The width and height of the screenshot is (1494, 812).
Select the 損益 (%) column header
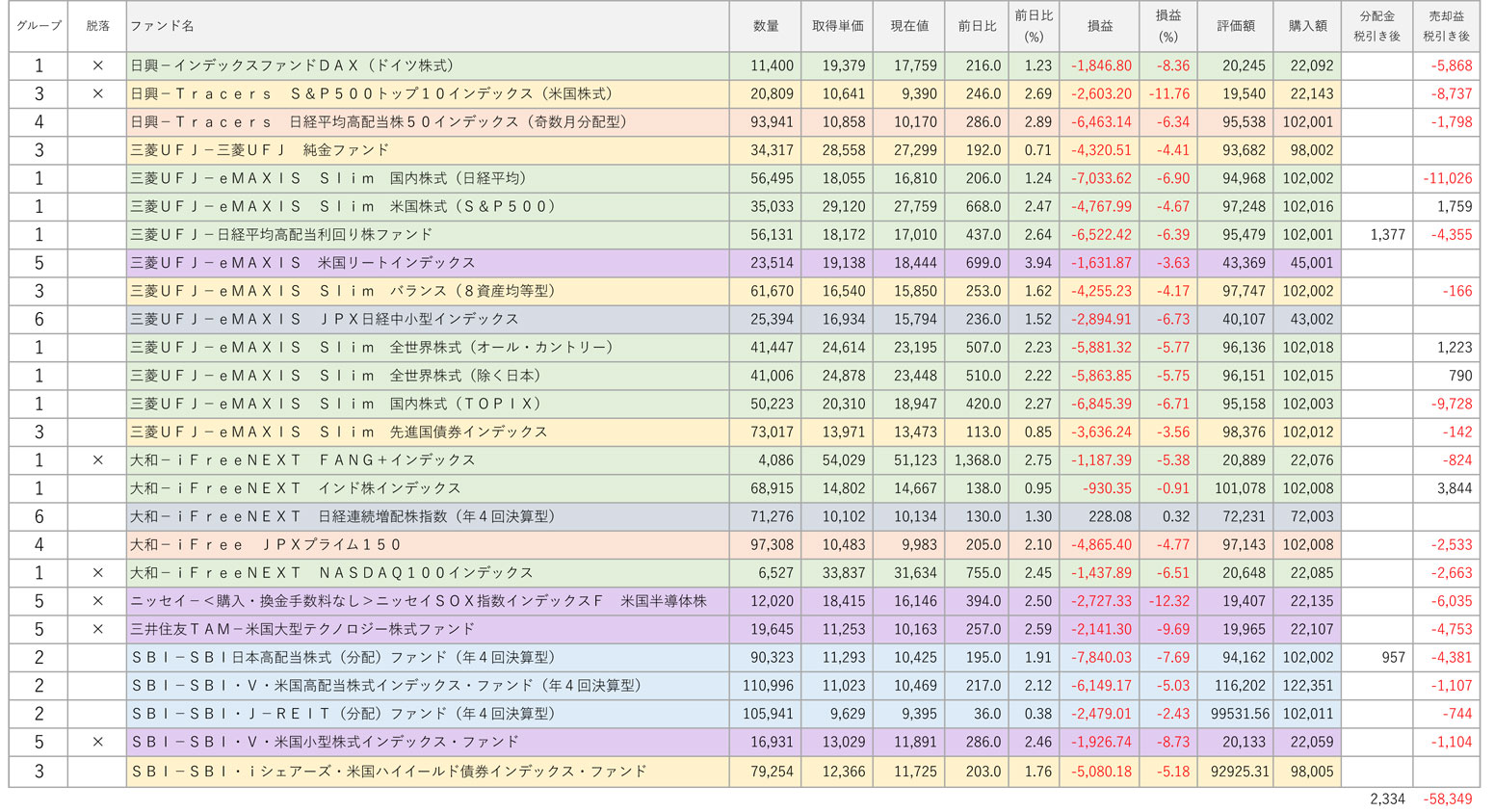coord(1167,26)
